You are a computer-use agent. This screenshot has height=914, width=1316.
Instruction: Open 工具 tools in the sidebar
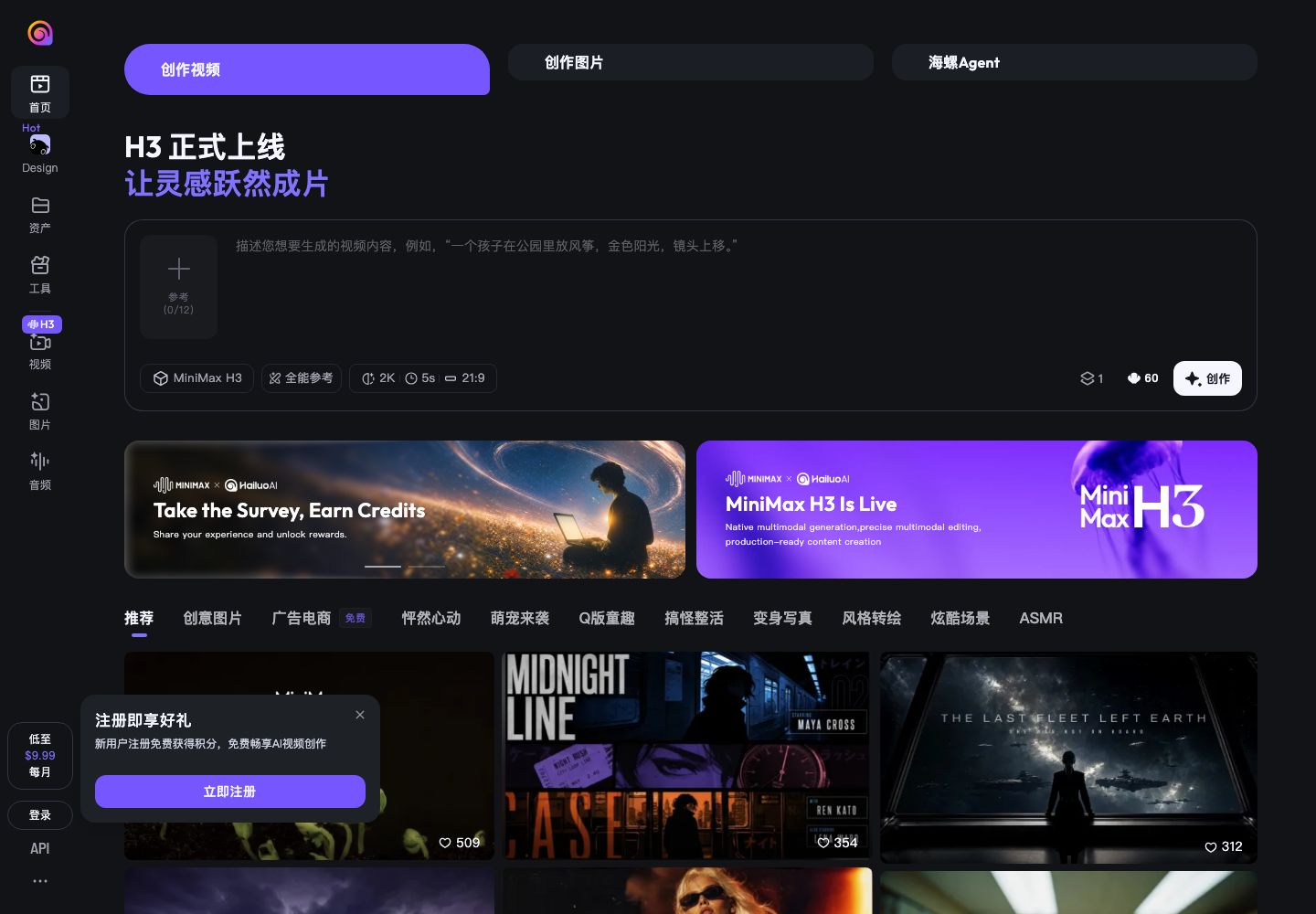(x=40, y=274)
